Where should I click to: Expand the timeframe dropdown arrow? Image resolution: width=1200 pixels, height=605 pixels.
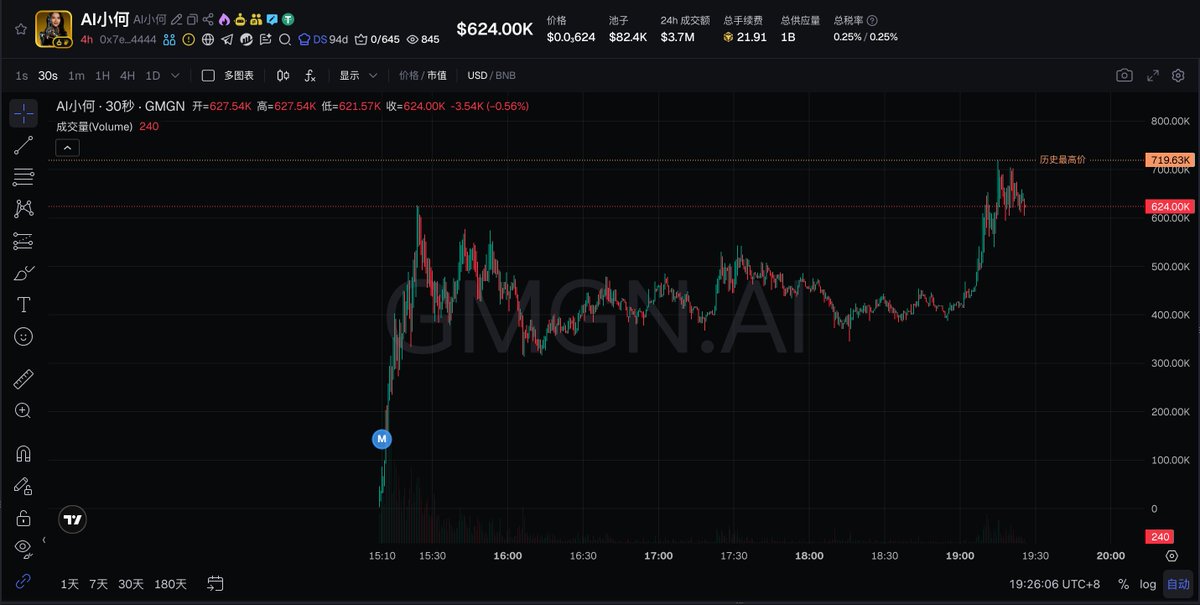click(x=175, y=76)
